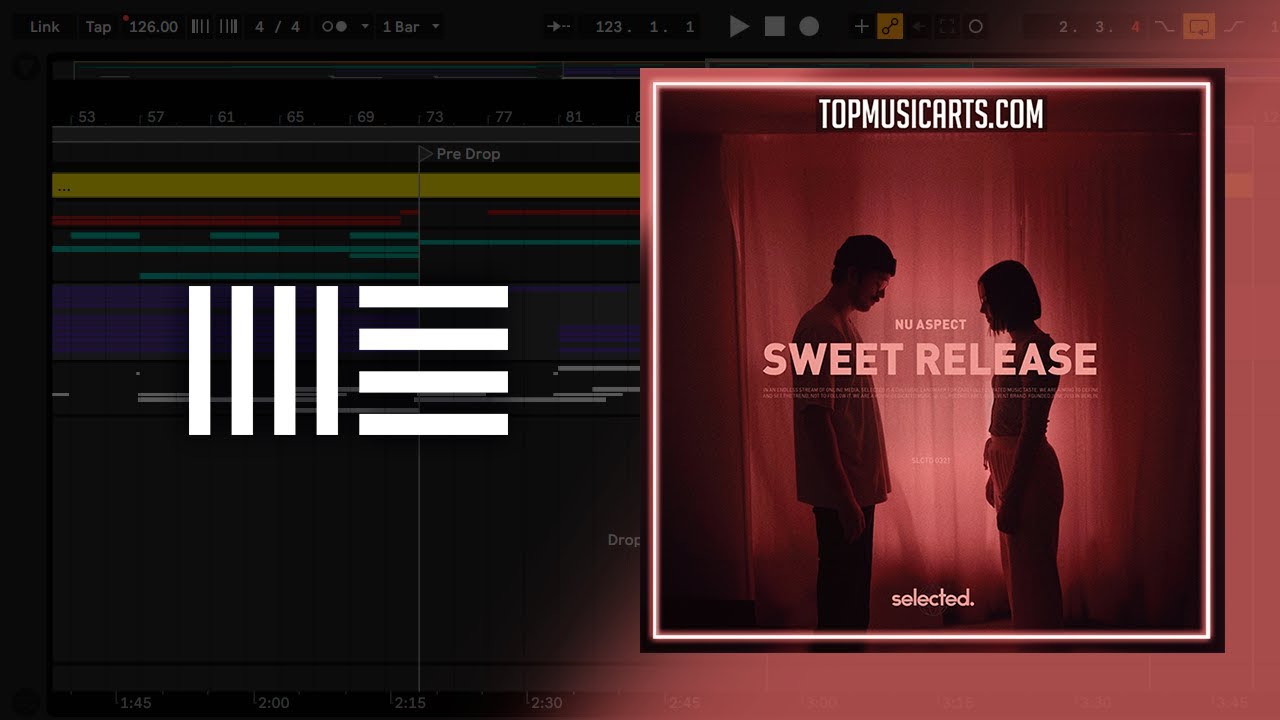Toggle Punch-Out switch
Screen dimensions: 1280x720
pyautogui.click(x=1234, y=27)
